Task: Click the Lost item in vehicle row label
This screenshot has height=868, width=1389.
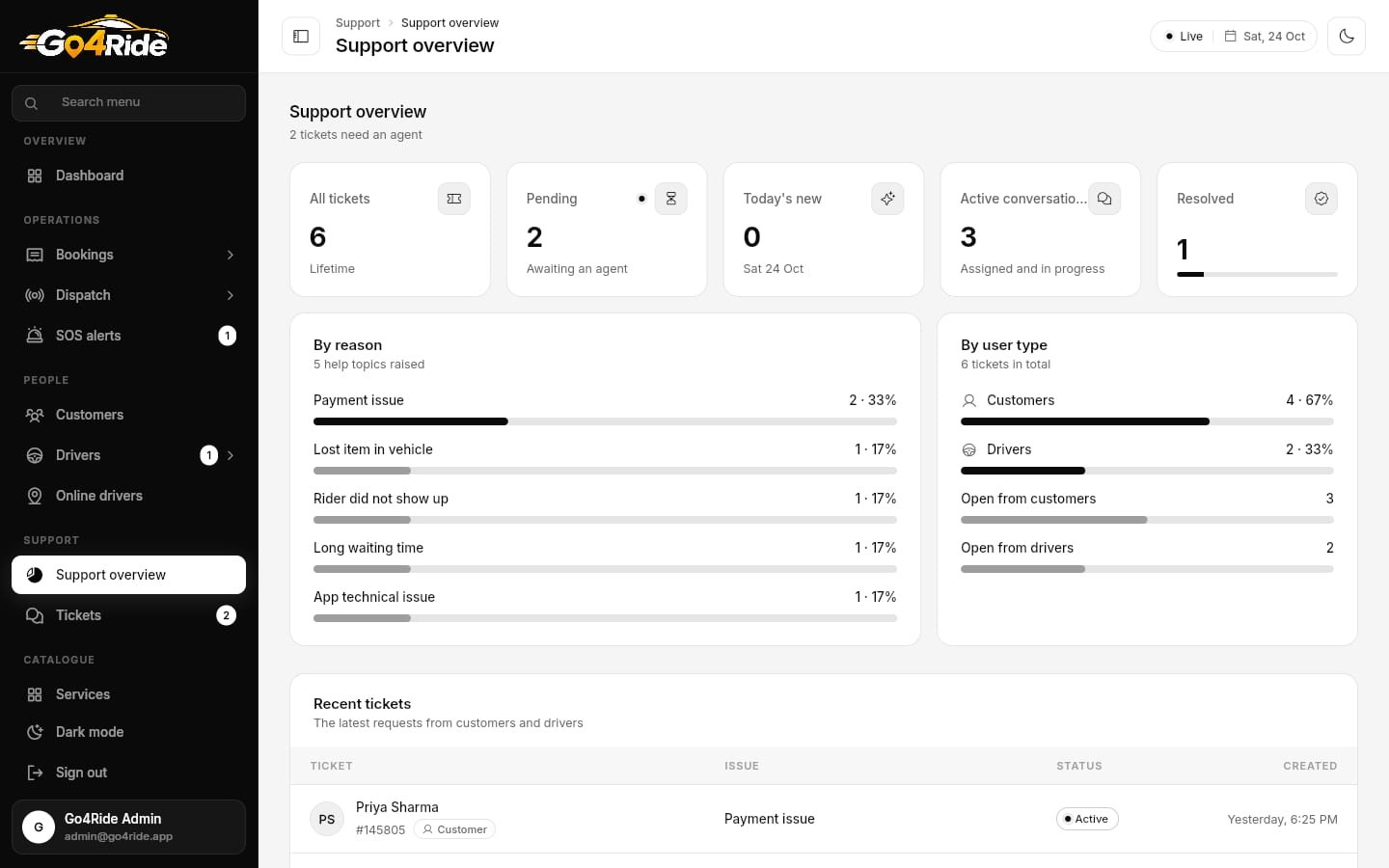Action: (x=373, y=449)
